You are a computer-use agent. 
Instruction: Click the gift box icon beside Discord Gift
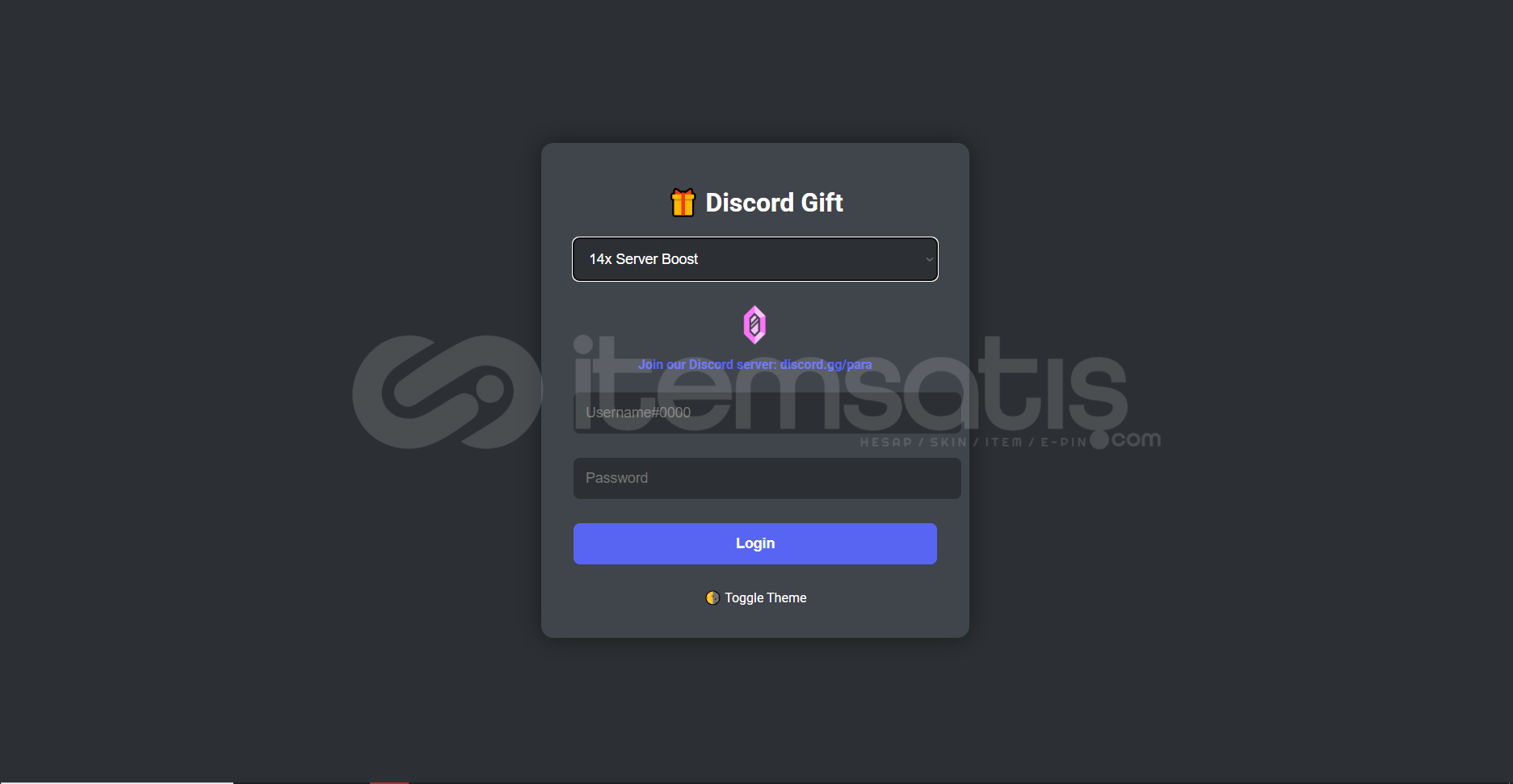[683, 202]
